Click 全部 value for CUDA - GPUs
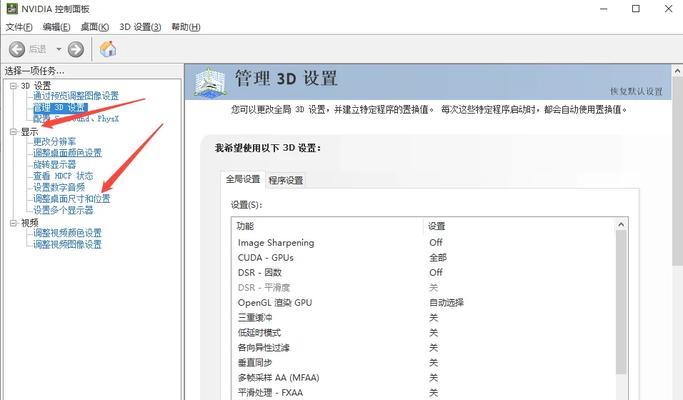683x400 pixels. [x=438, y=258]
